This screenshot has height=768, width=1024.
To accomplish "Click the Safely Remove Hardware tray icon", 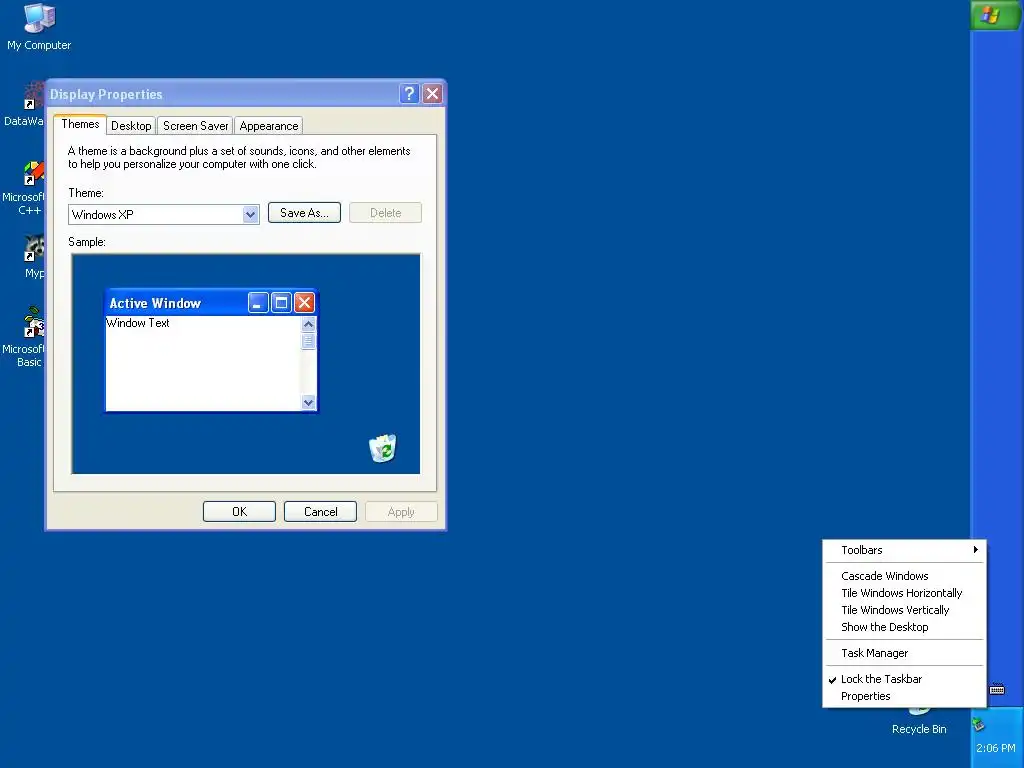I will click(978, 724).
